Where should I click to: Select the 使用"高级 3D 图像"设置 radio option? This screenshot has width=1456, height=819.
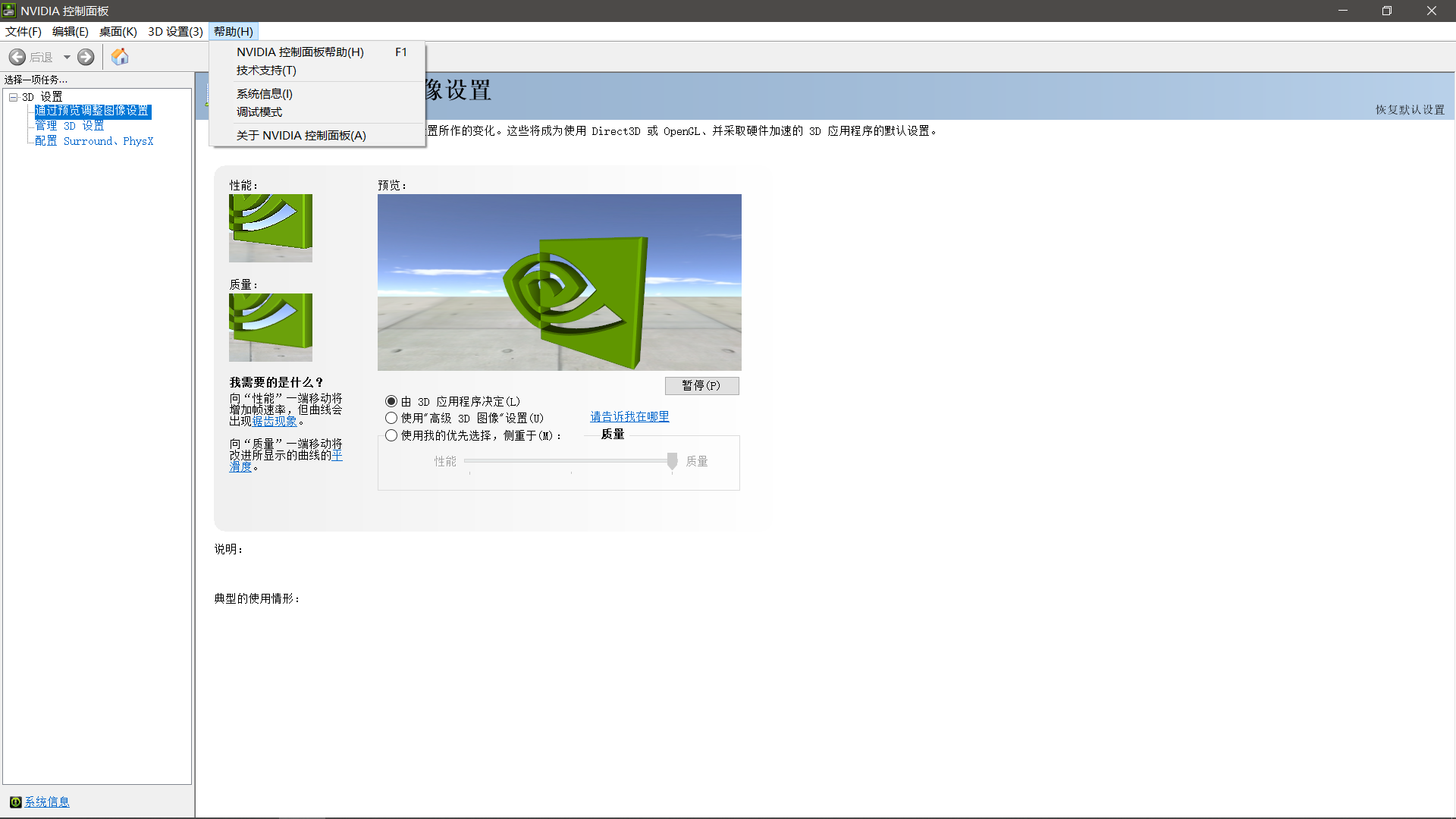(x=391, y=418)
